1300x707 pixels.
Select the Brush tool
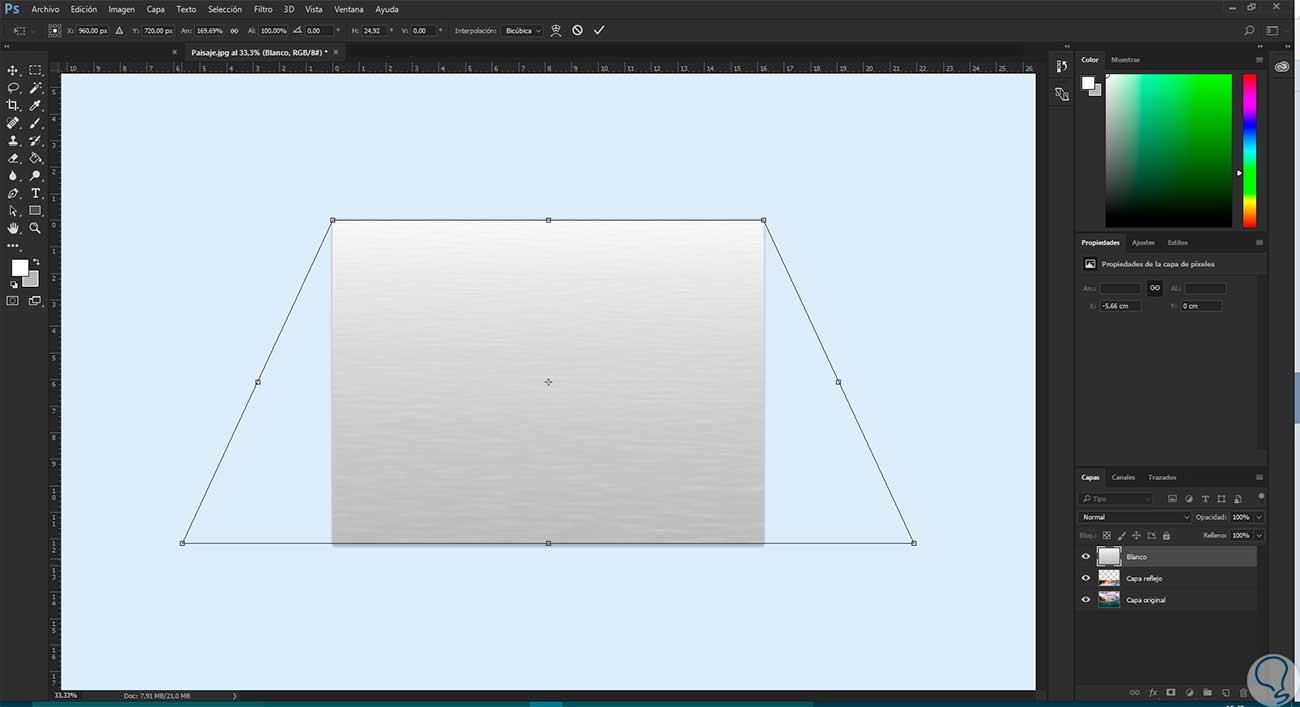tap(35, 123)
